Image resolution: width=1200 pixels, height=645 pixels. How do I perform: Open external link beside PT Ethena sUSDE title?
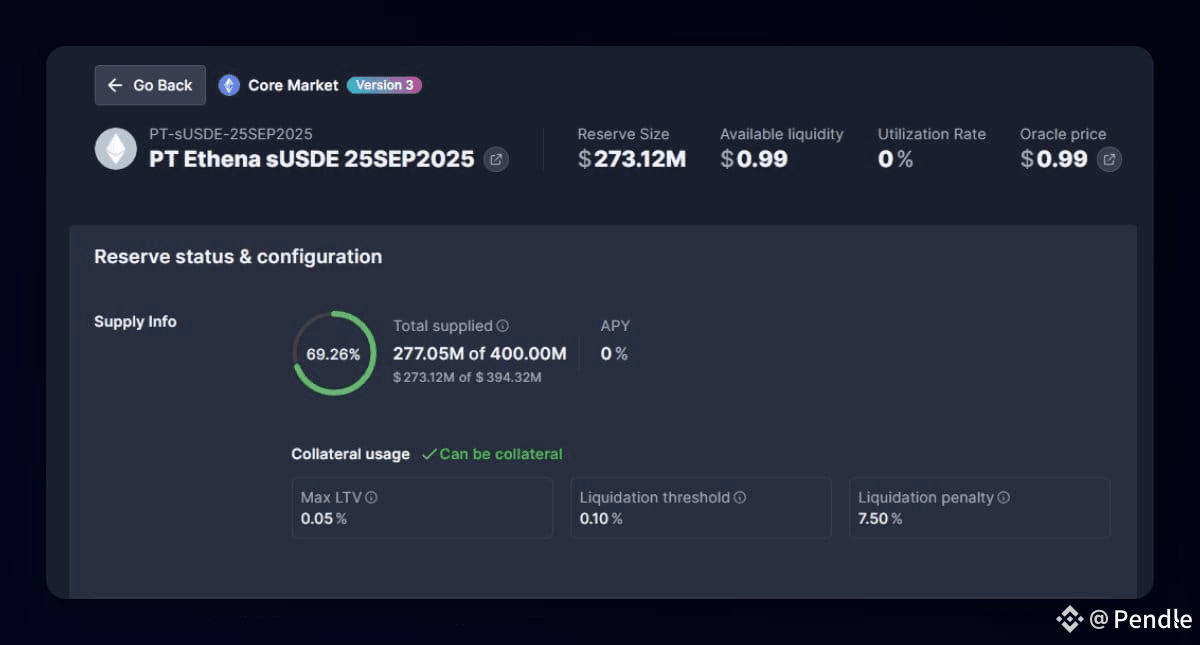click(496, 159)
